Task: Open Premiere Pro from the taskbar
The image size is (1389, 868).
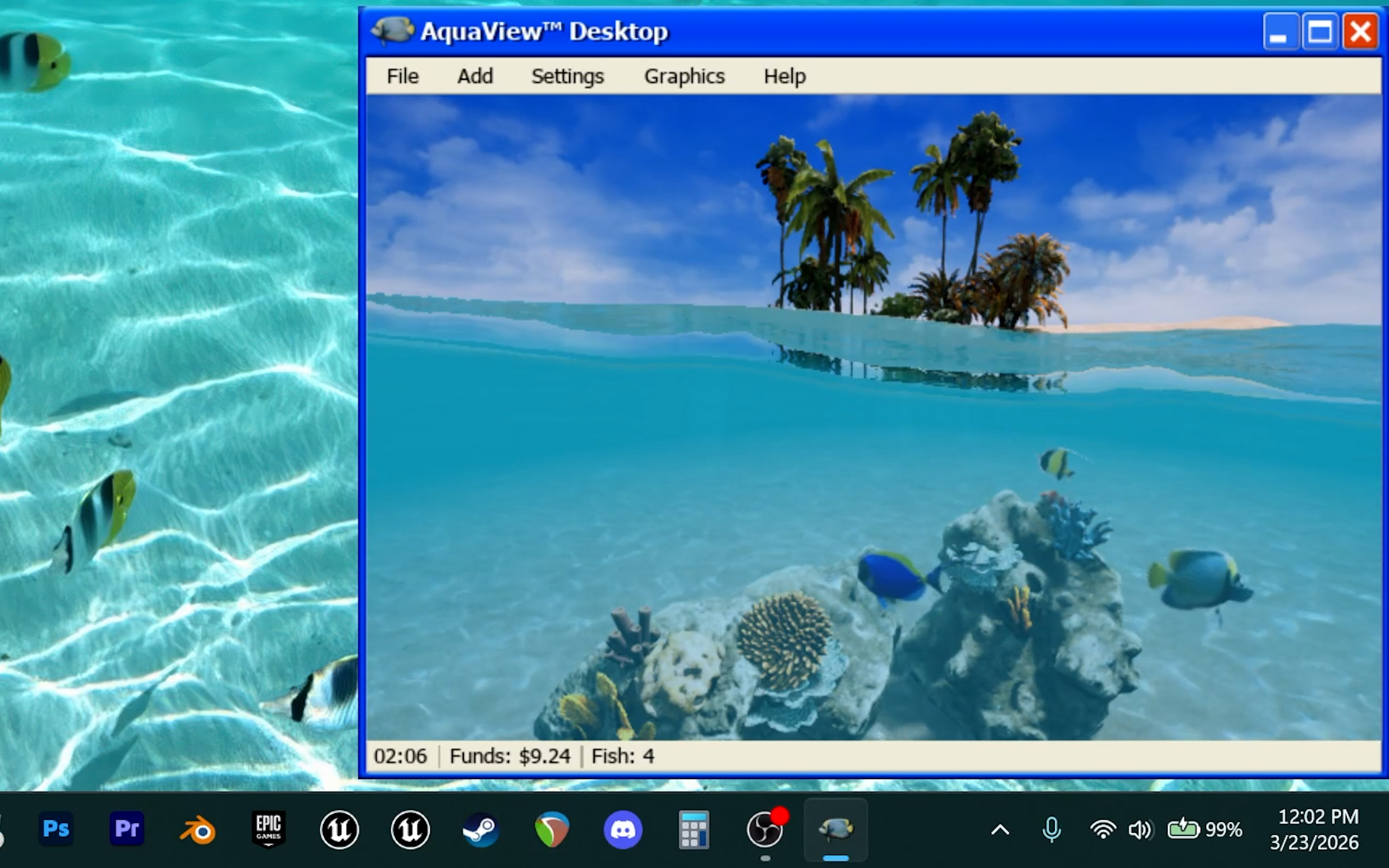Action: tap(127, 829)
